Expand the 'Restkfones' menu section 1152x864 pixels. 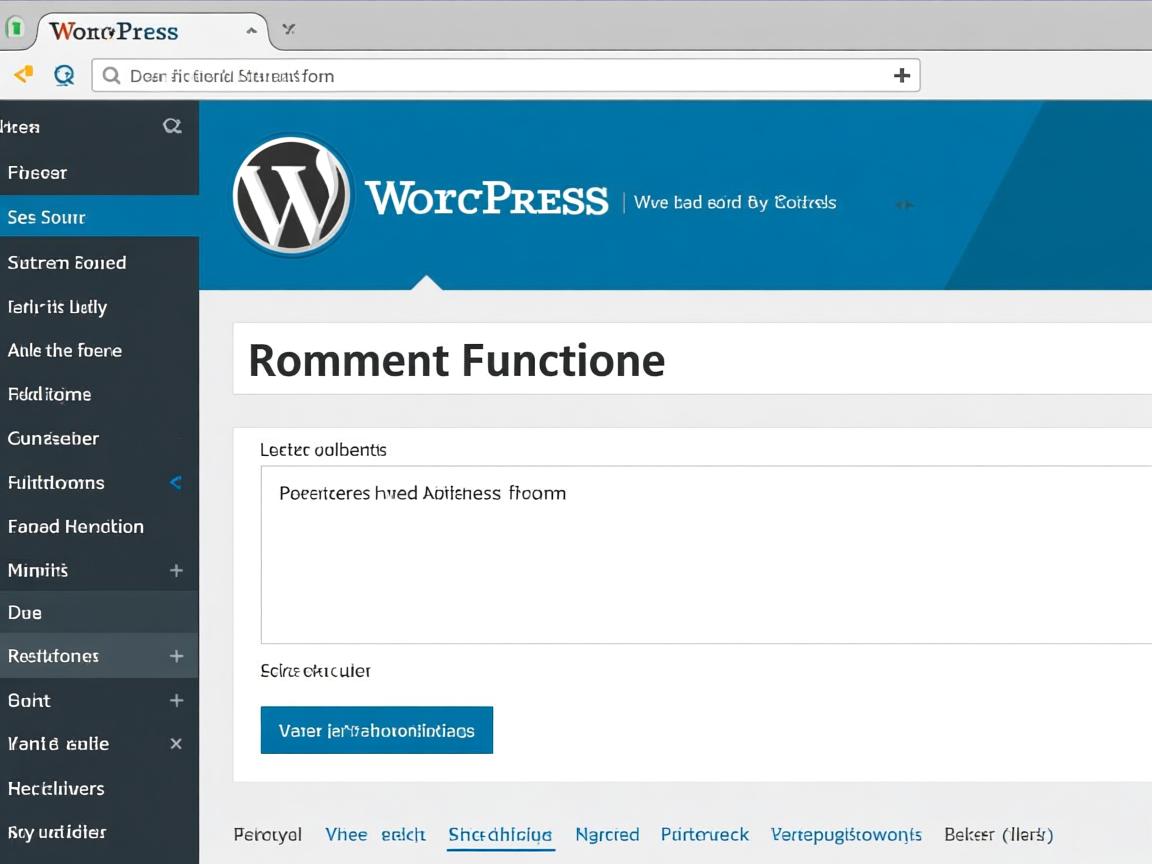[x=176, y=656]
